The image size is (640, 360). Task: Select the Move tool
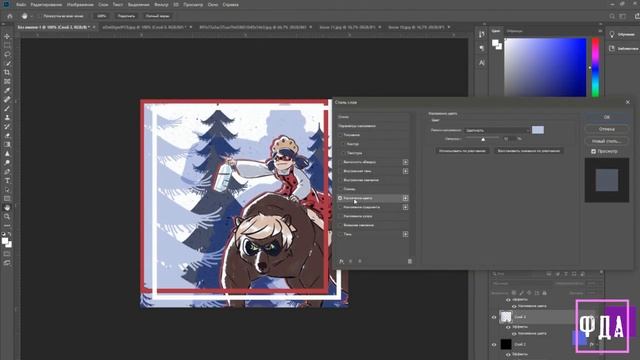(7, 36)
